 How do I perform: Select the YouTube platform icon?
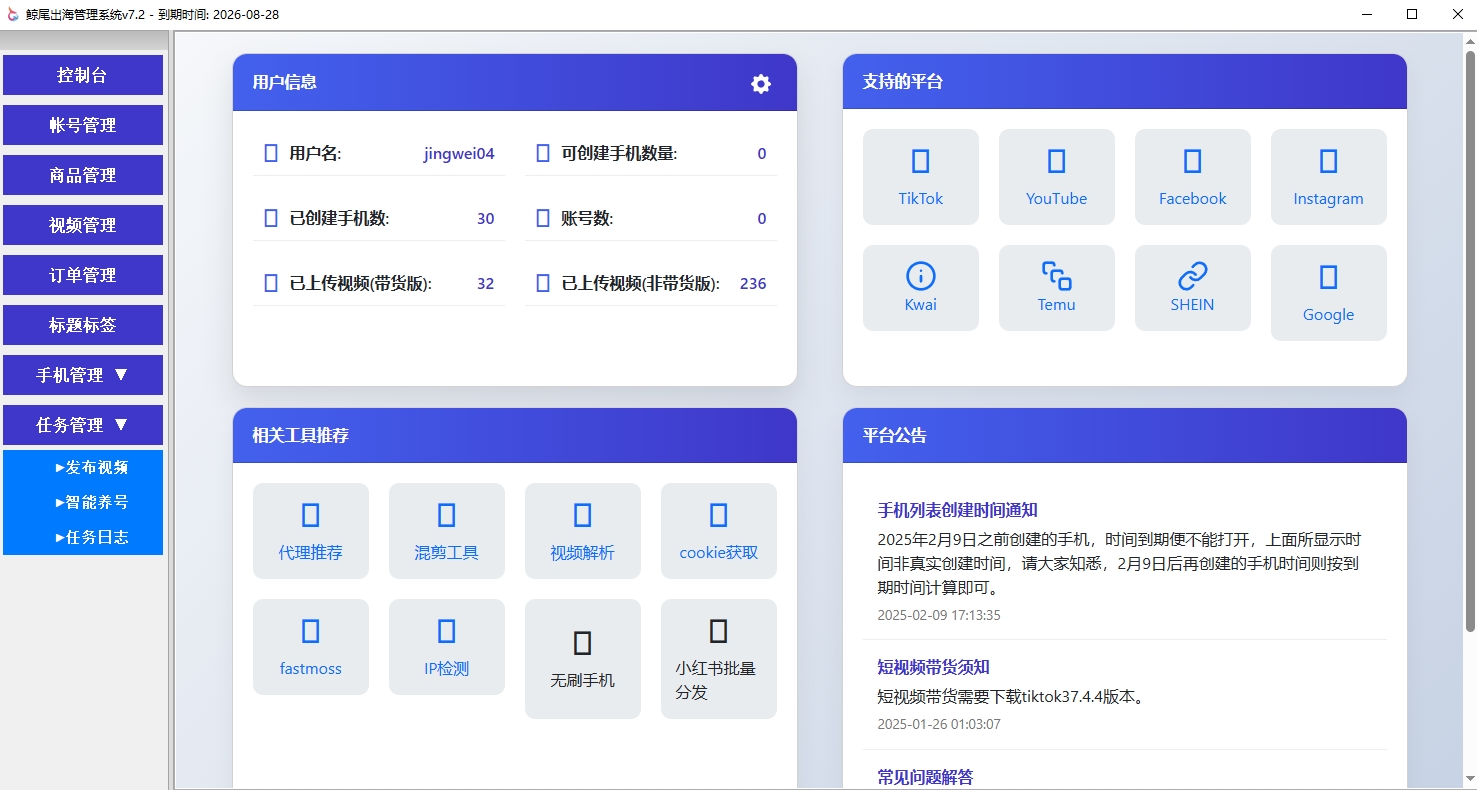(x=1056, y=176)
